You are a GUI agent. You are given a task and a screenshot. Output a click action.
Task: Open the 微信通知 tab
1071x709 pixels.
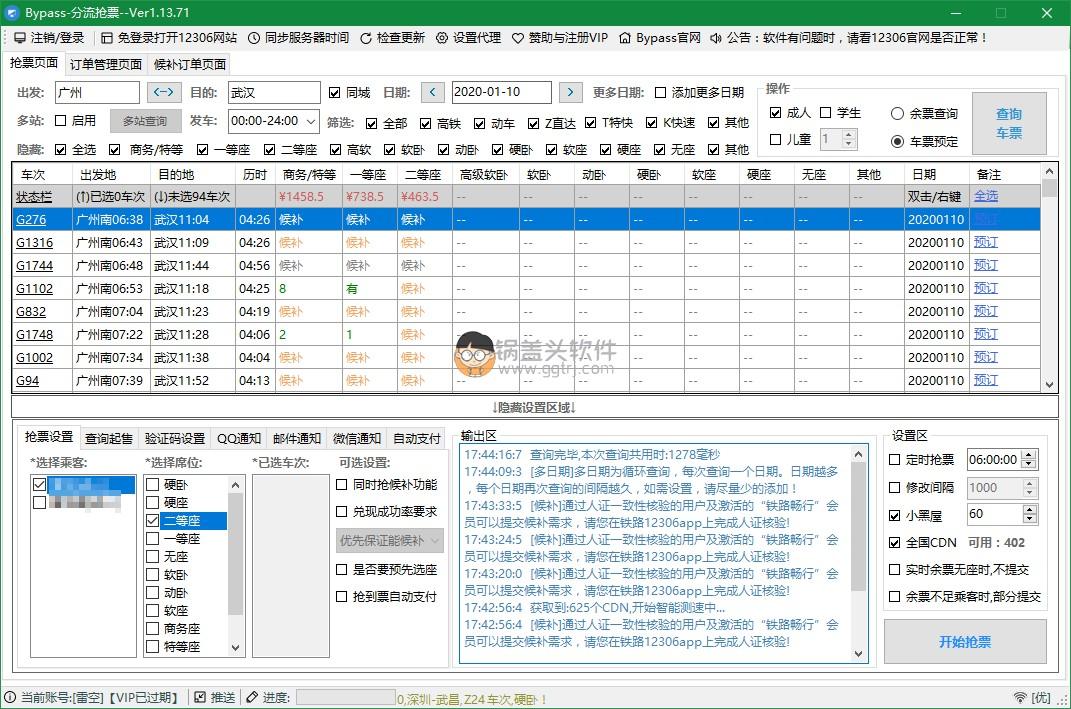click(x=357, y=438)
